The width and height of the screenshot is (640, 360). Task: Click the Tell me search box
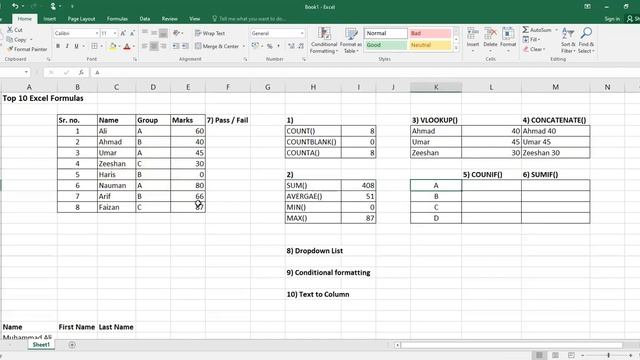pos(249,19)
